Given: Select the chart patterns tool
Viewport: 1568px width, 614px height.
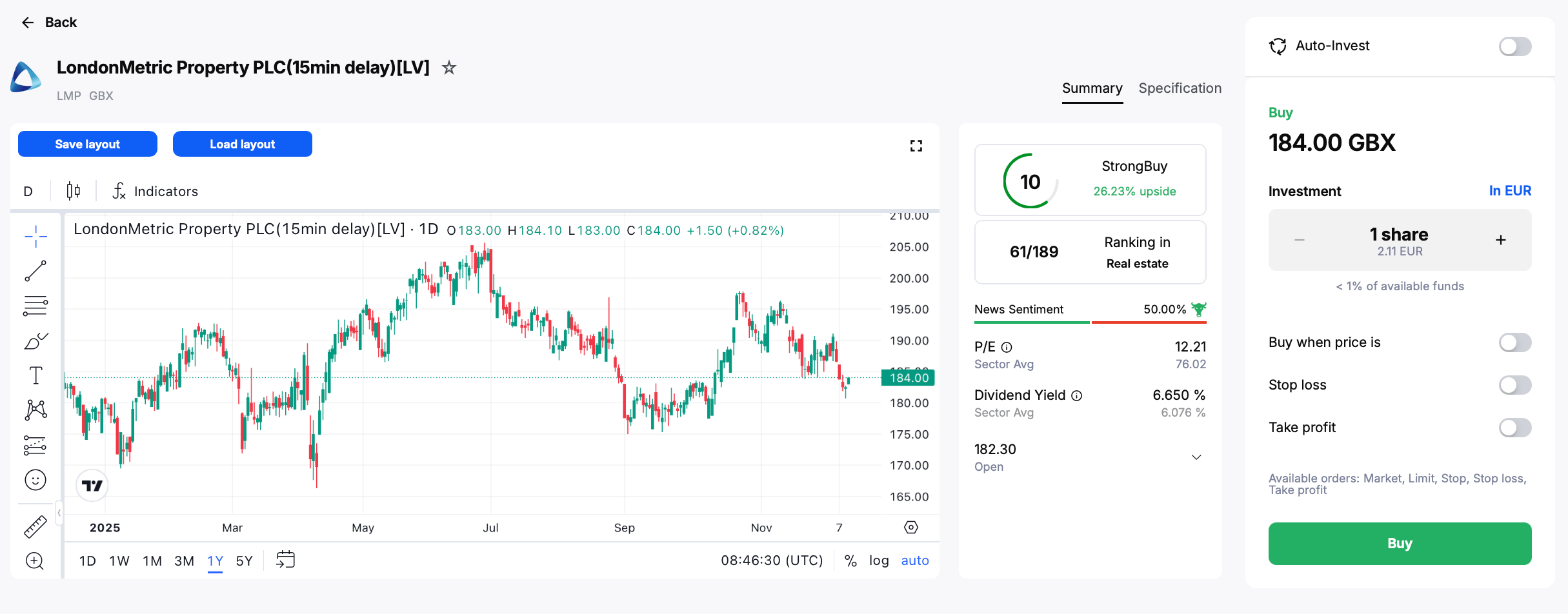Looking at the screenshot, I should coord(35,410).
